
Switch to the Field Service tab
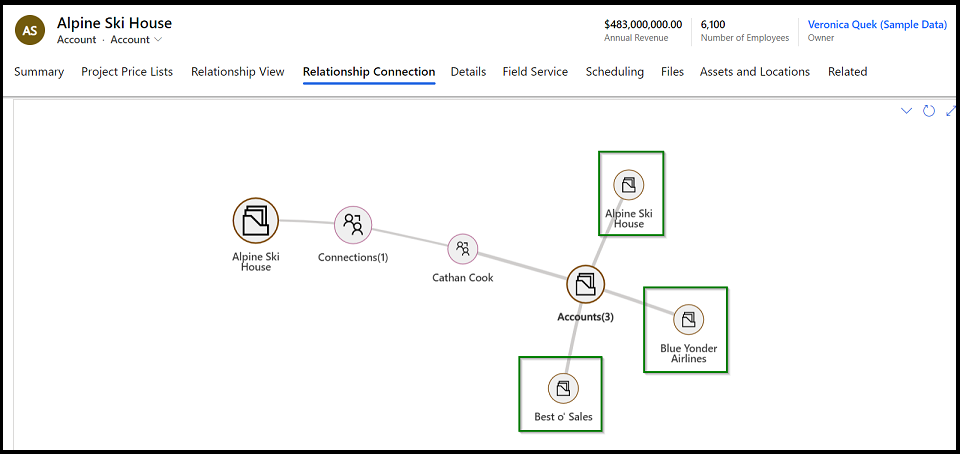(x=535, y=72)
